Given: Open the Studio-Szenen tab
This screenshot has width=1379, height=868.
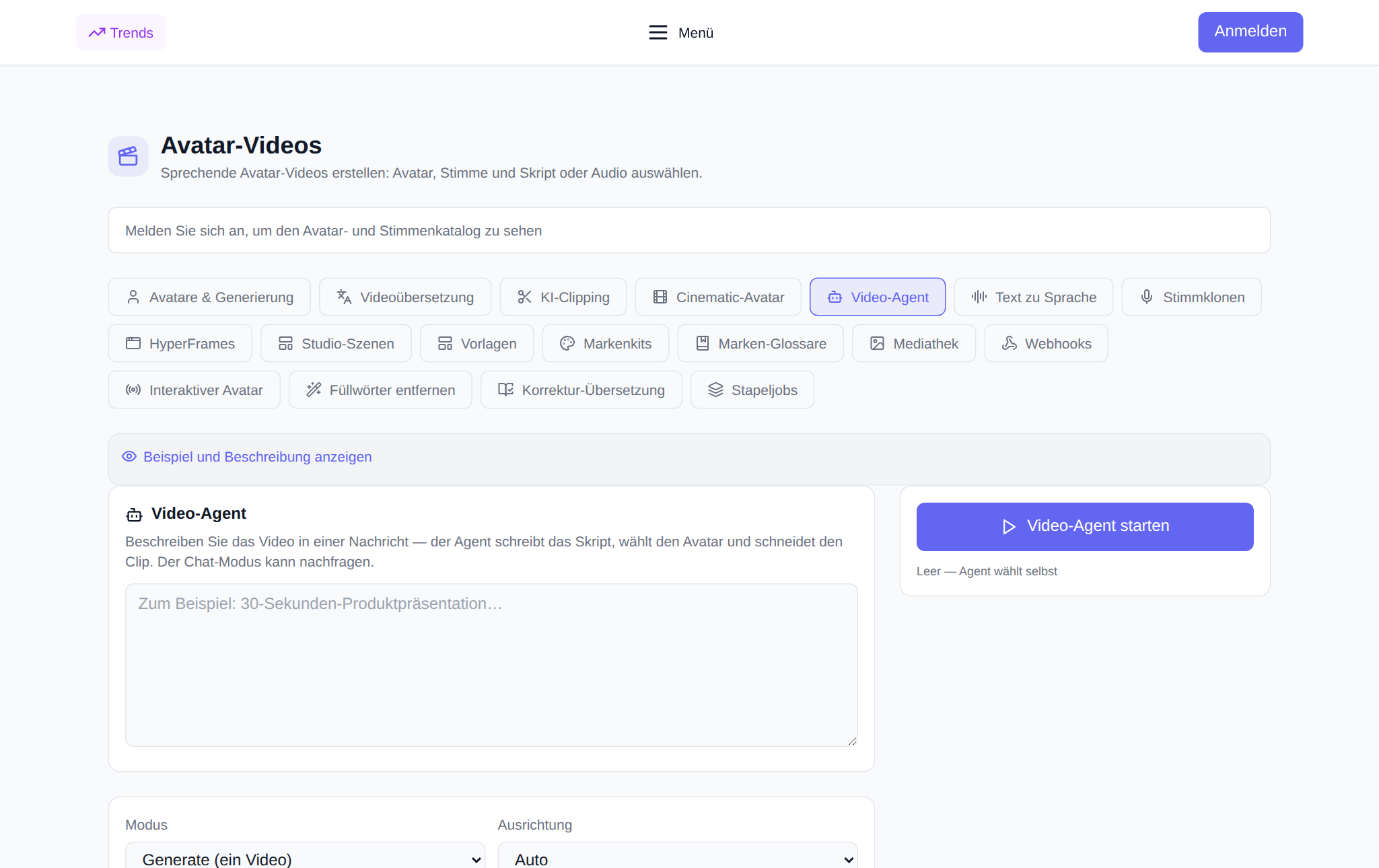Looking at the screenshot, I should click(336, 343).
